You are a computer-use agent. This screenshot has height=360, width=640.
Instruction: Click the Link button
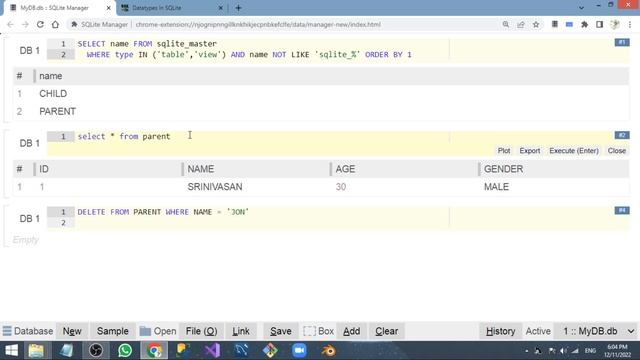click(241, 331)
